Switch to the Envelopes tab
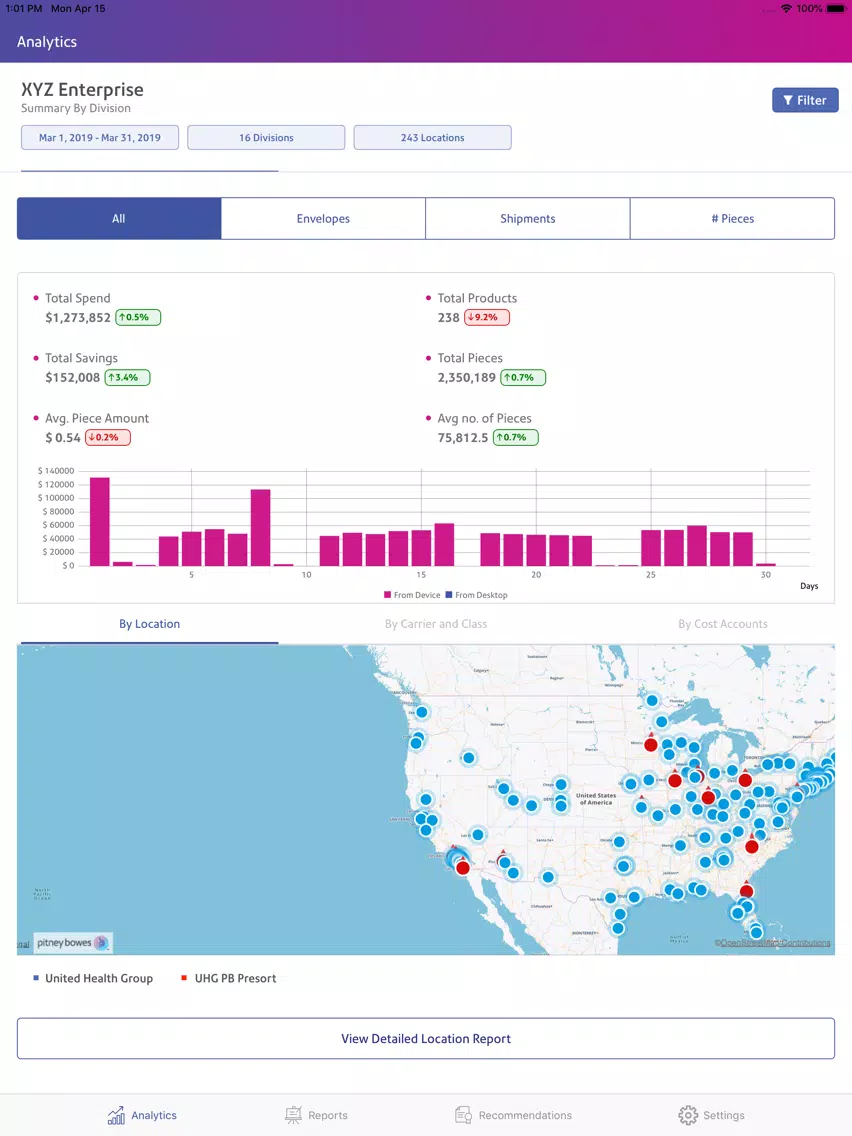The image size is (852, 1136). click(323, 218)
